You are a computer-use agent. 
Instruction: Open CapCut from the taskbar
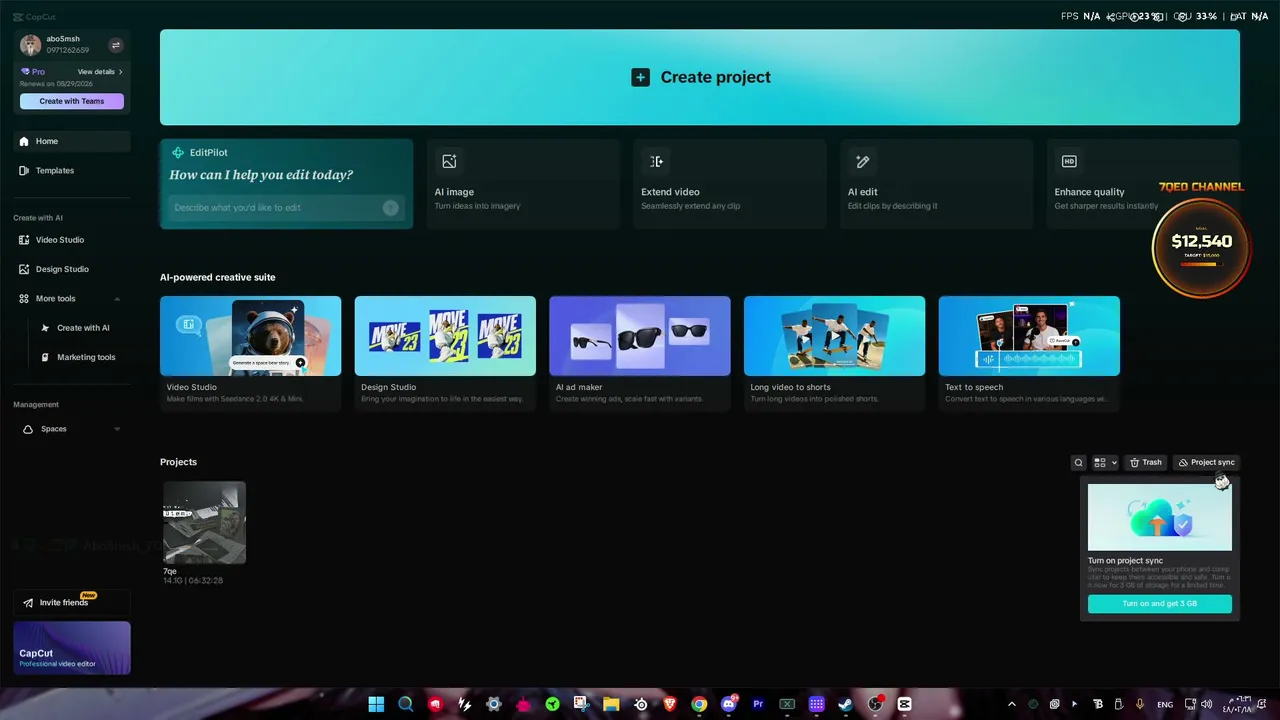pos(905,704)
